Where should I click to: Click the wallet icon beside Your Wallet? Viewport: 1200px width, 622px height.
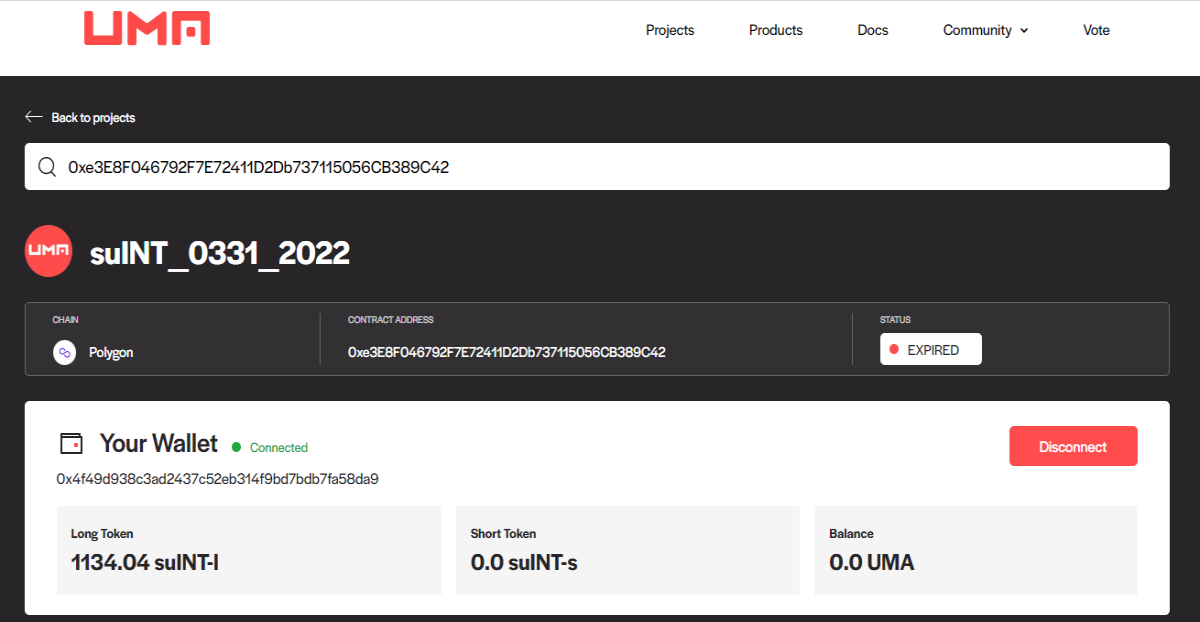coord(71,443)
